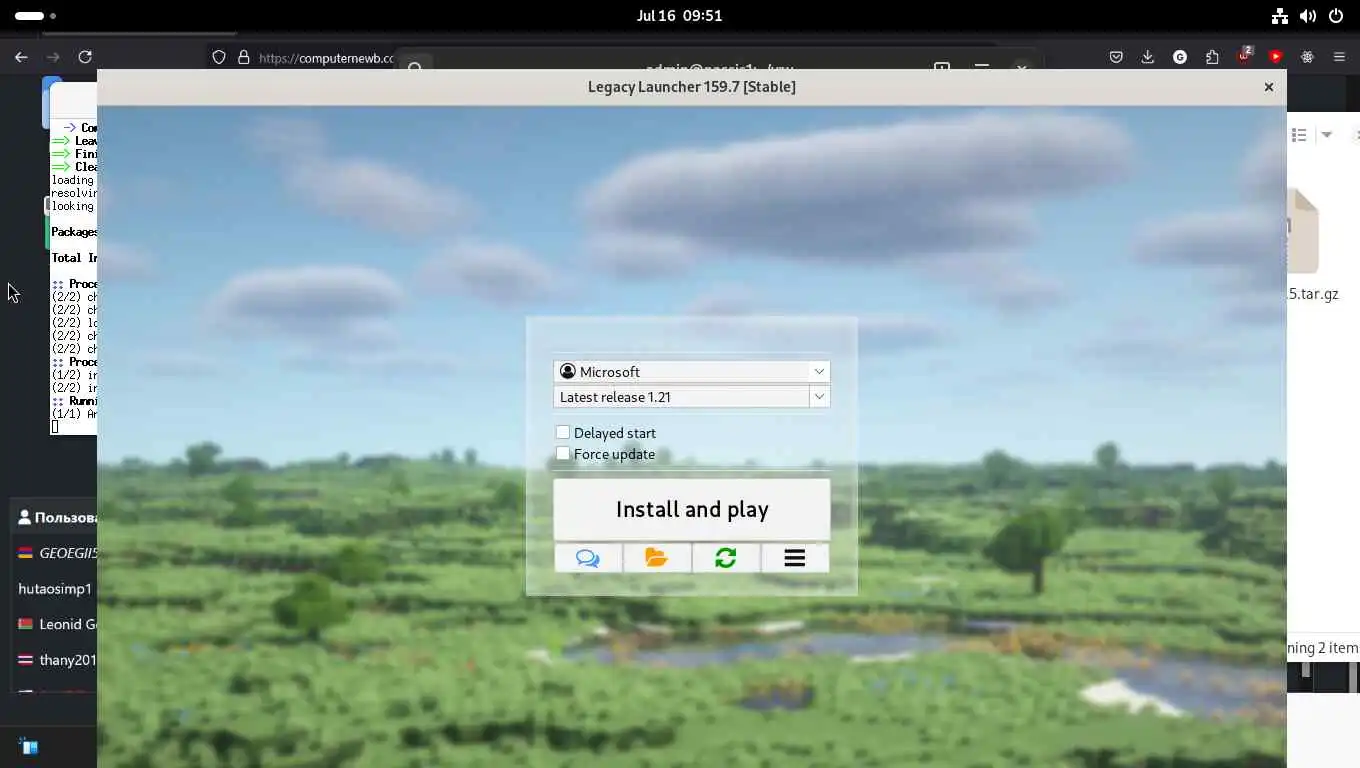Open the game folder icon
This screenshot has width=1360, height=768.
click(657, 558)
